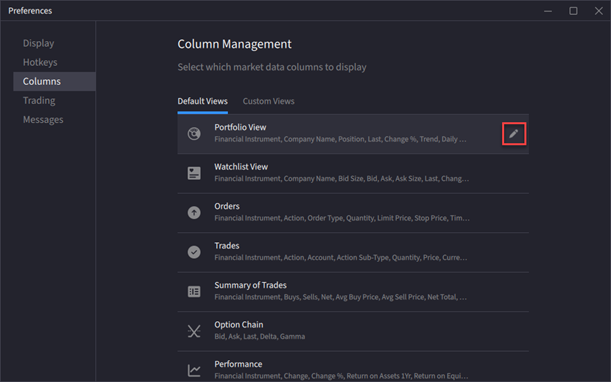Select the Summary of Trades title
This screenshot has width=611, height=382.
point(250,285)
